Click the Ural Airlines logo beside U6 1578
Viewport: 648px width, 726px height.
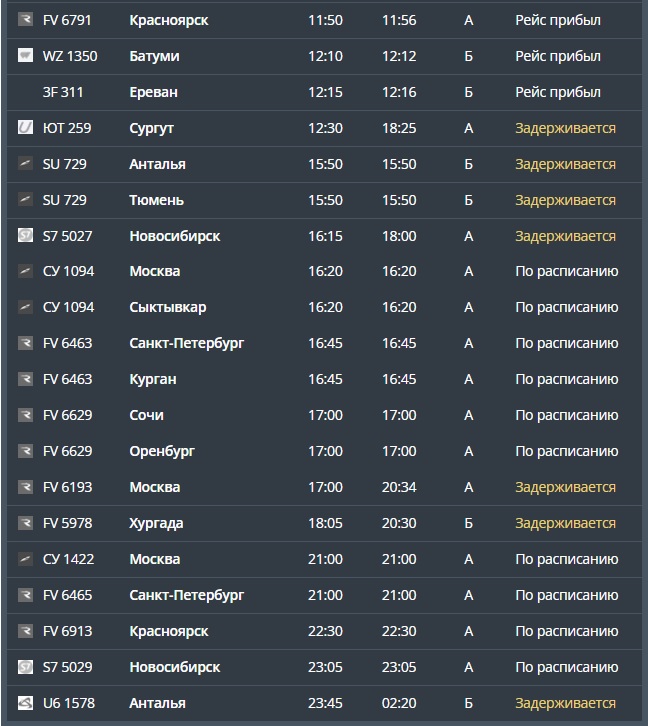pyautogui.click(x=25, y=703)
